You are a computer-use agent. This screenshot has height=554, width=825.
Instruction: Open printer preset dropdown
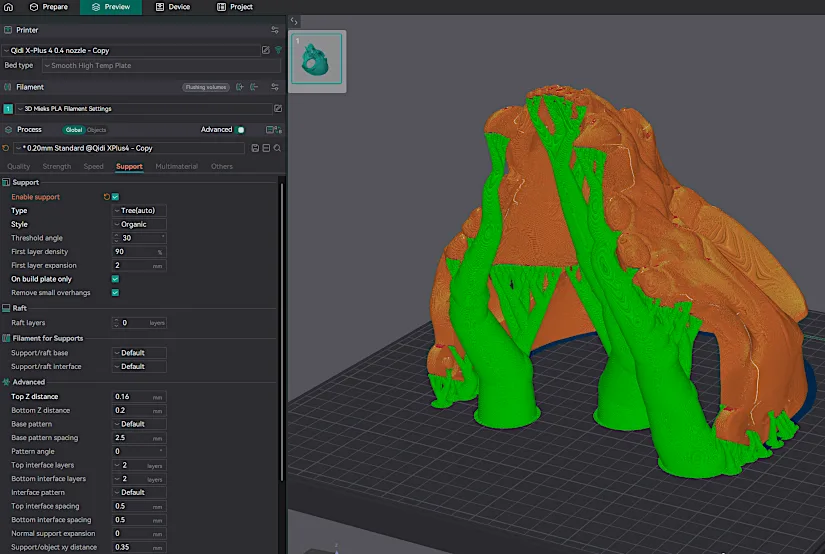click(131, 51)
